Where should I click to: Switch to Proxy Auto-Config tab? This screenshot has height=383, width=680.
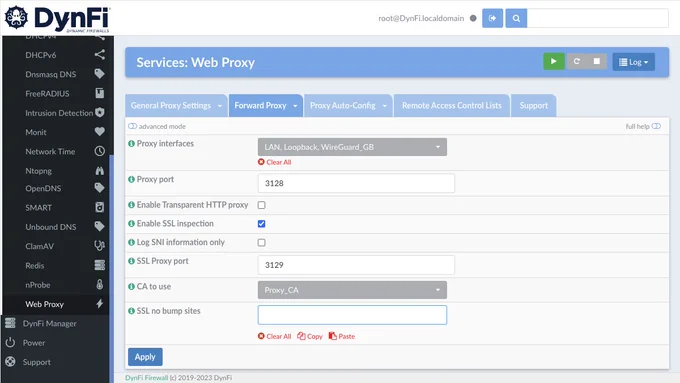343,105
